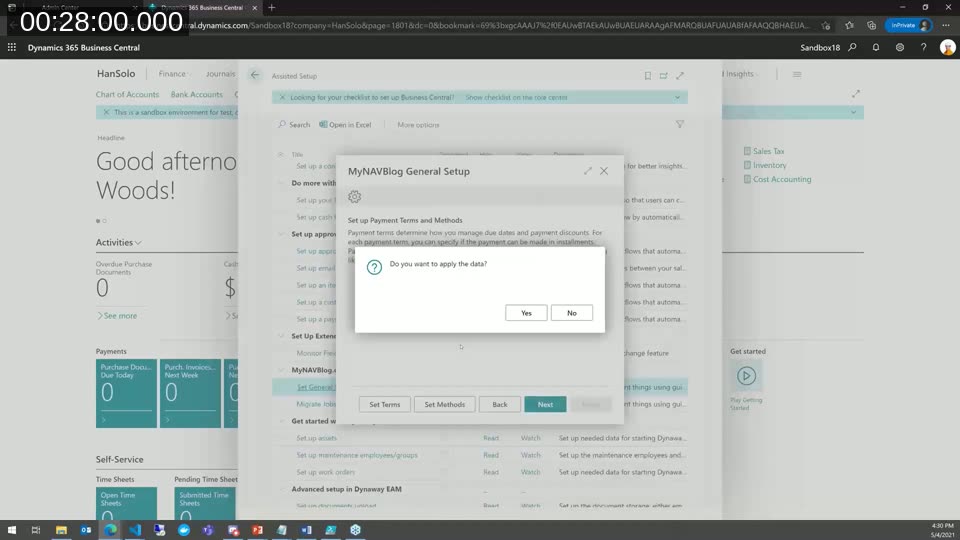Click the Set Methods button

[444, 404]
